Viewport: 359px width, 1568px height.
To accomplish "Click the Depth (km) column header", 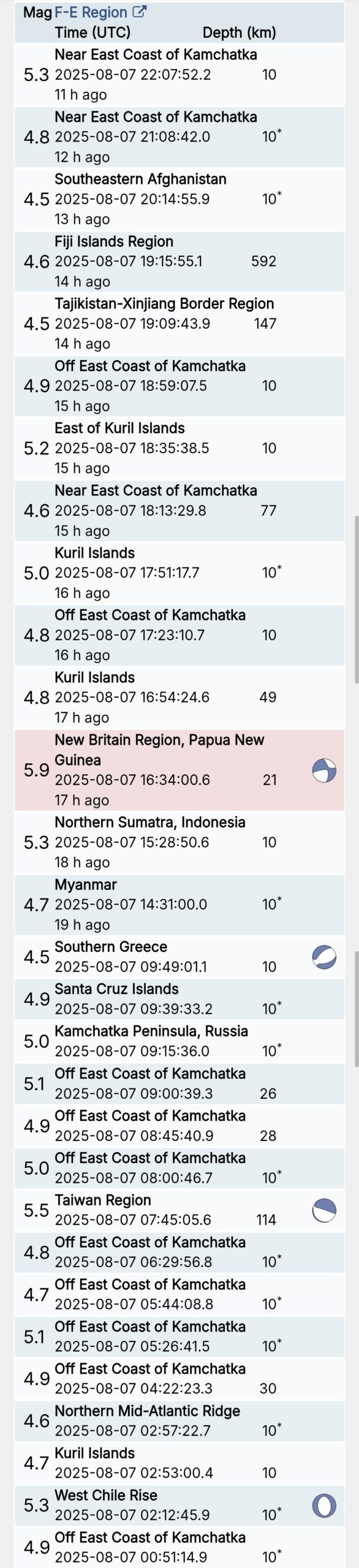I will pyautogui.click(x=240, y=32).
